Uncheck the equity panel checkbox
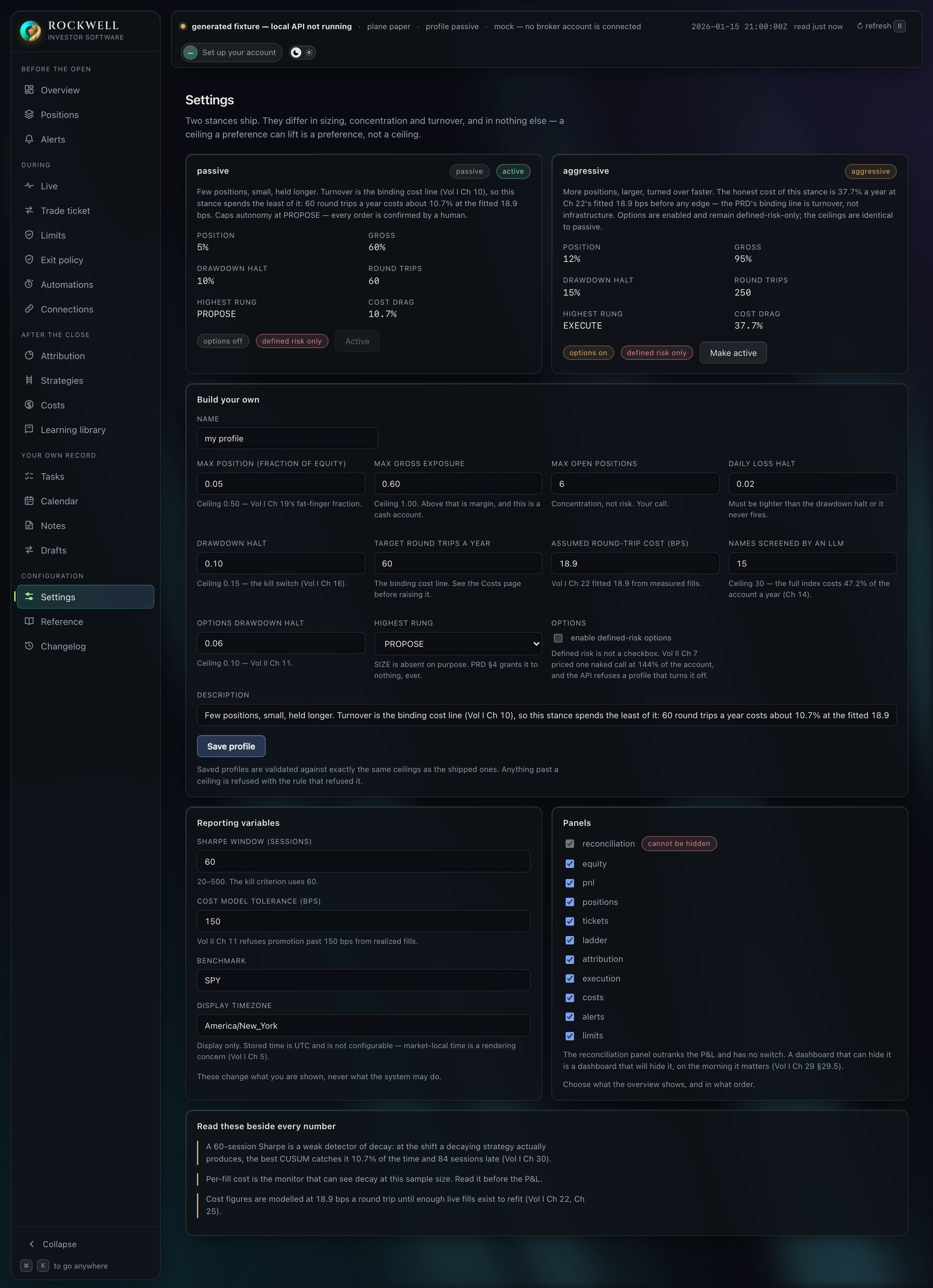 coord(570,864)
